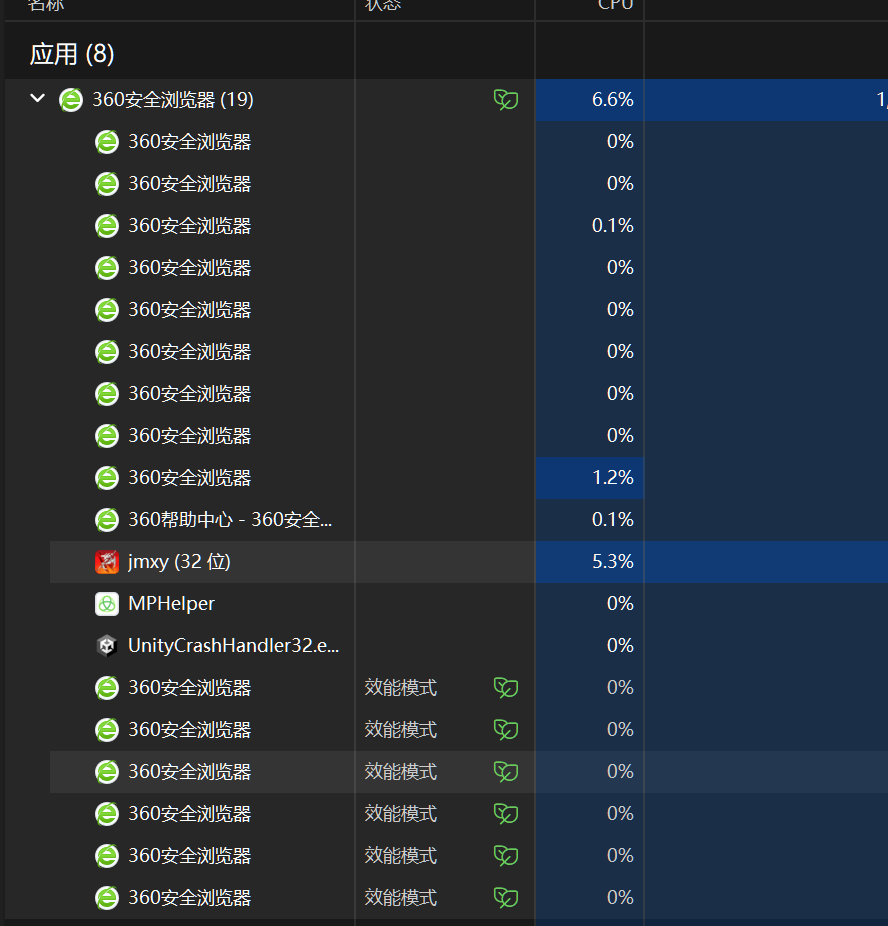
Task: Click the leaf icon on the first 效能模式 row
Action: pyautogui.click(x=506, y=688)
